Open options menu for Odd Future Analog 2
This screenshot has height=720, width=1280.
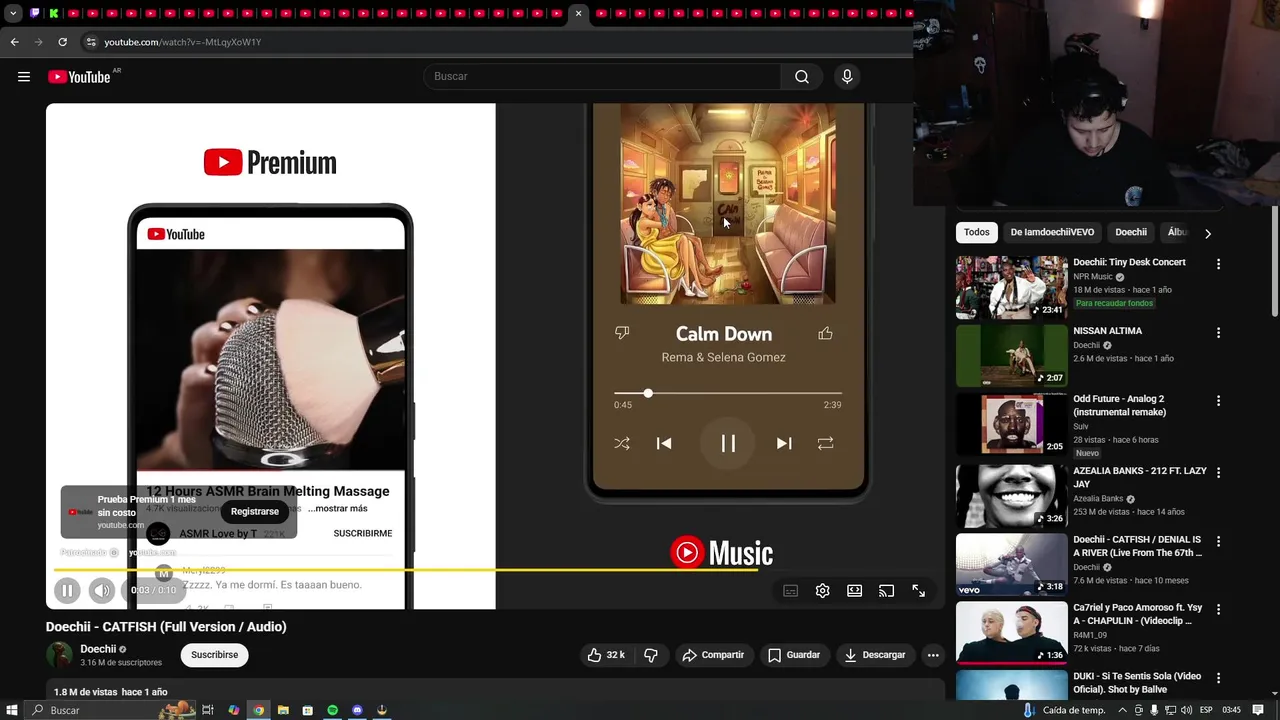tap(1218, 401)
